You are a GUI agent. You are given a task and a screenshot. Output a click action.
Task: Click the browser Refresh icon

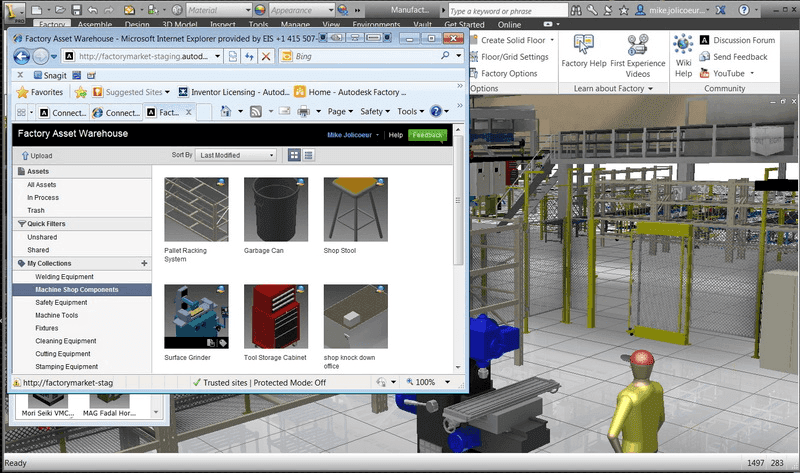point(249,56)
